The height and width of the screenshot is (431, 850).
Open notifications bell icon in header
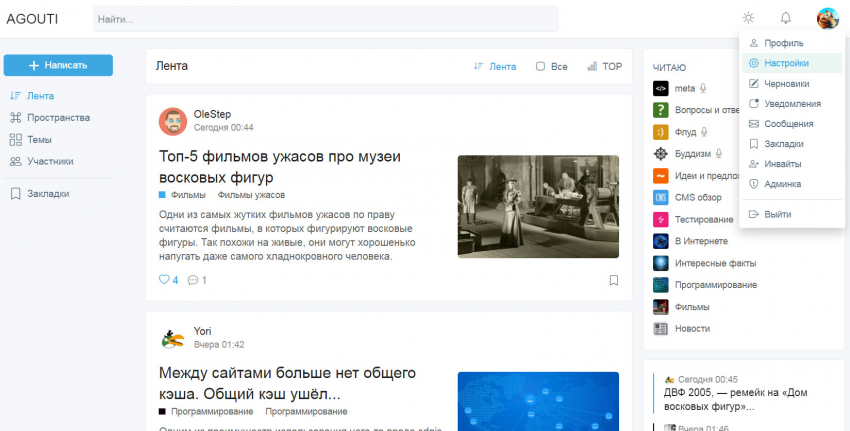785,18
